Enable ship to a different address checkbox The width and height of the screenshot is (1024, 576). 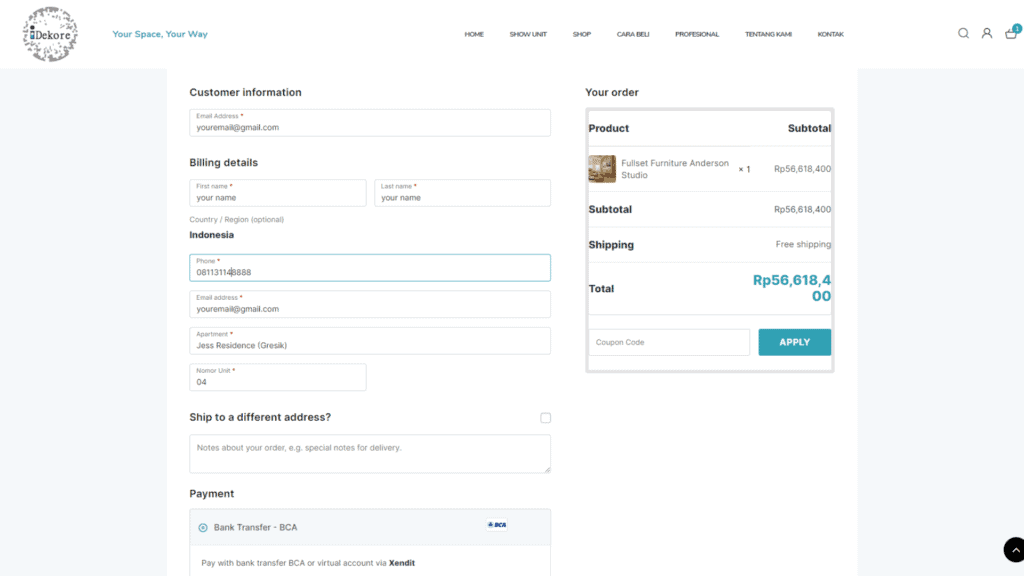tap(545, 418)
